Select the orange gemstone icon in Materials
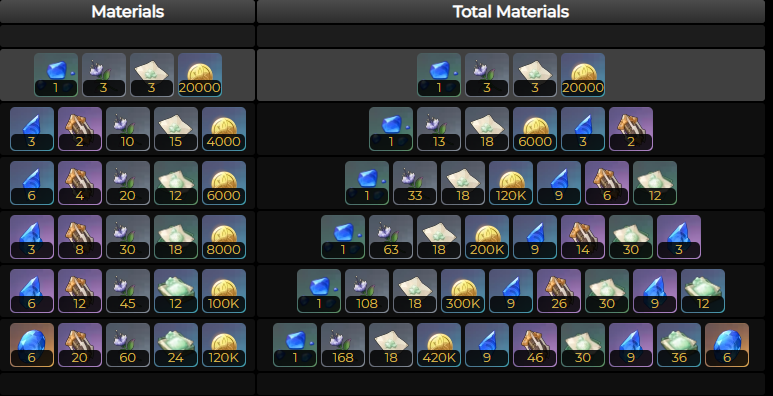This screenshot has height=396, width=773. 32,345
